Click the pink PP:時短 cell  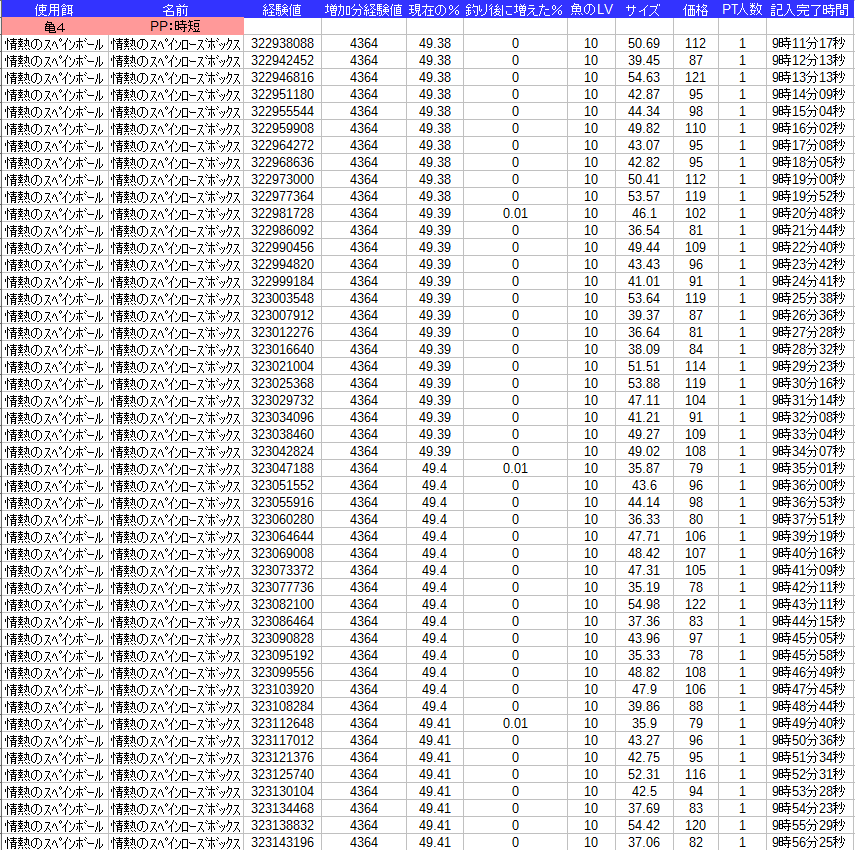(176, 26)
